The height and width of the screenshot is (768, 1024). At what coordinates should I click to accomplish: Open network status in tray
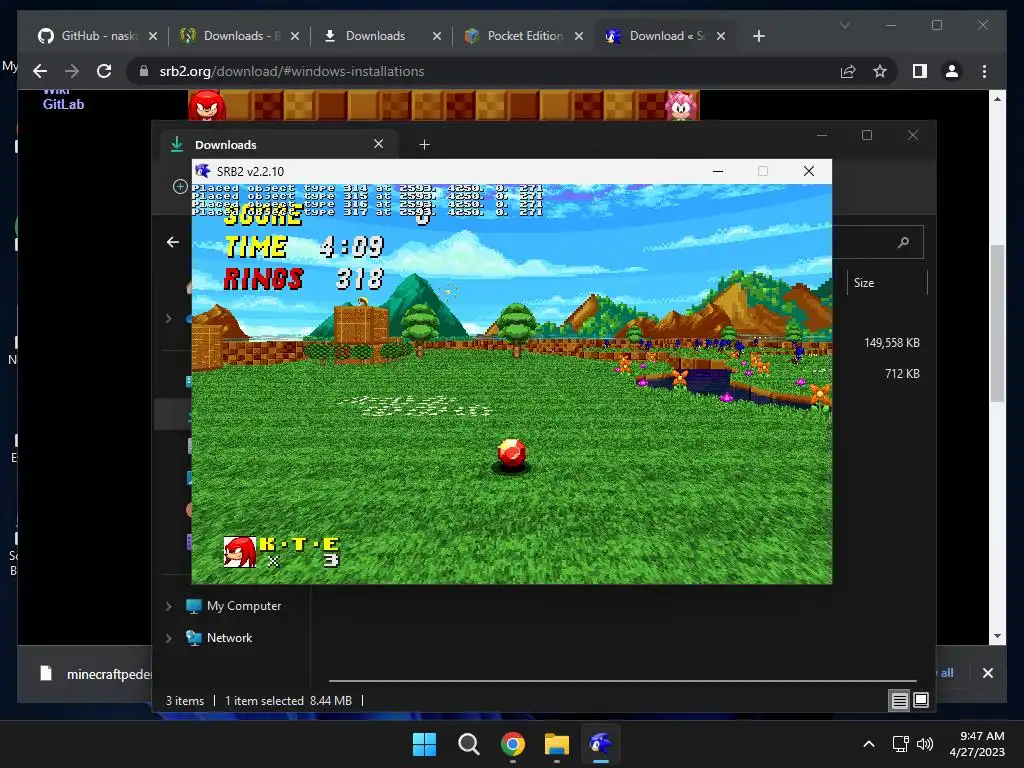(x=901, y=744)
